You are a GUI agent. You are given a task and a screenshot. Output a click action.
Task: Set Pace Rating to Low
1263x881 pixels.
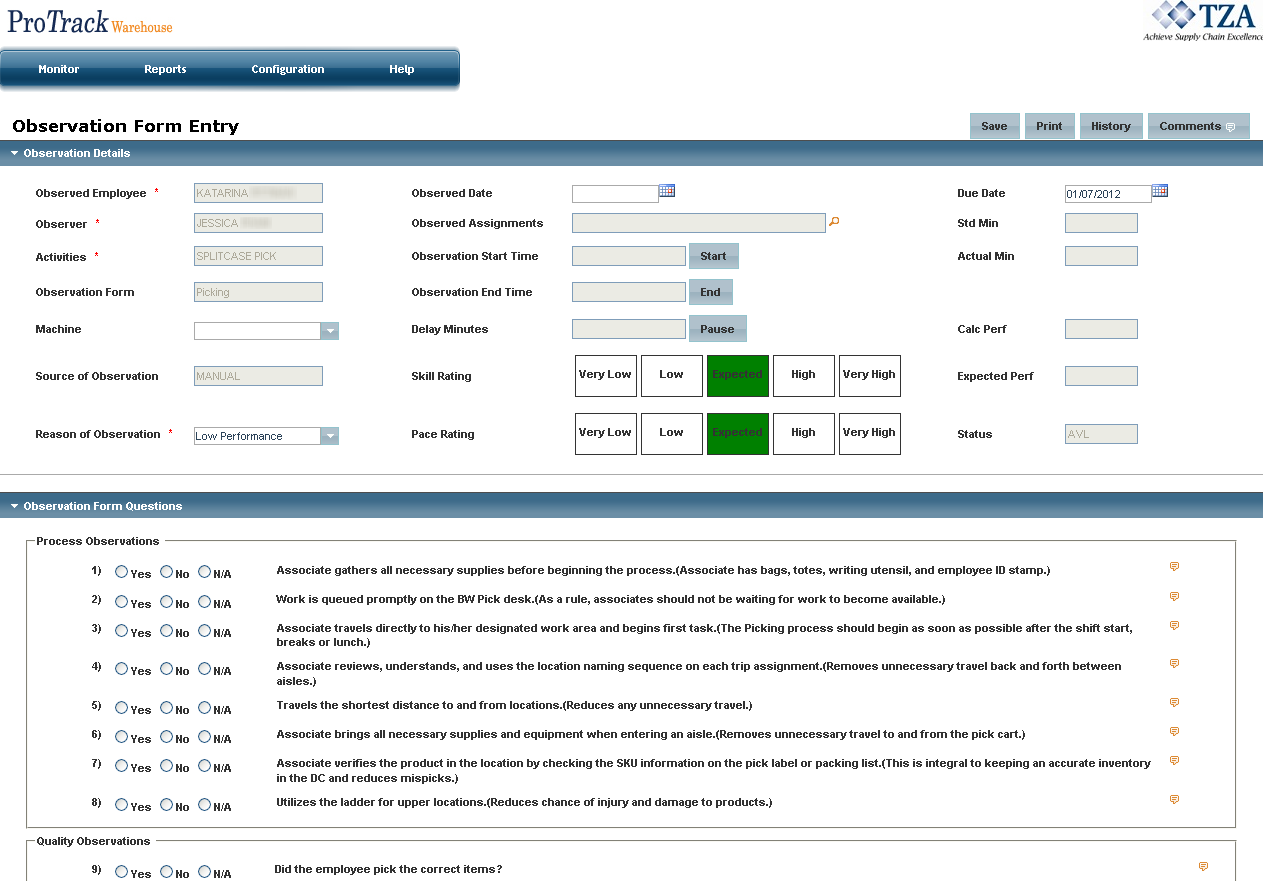[672, 434]
